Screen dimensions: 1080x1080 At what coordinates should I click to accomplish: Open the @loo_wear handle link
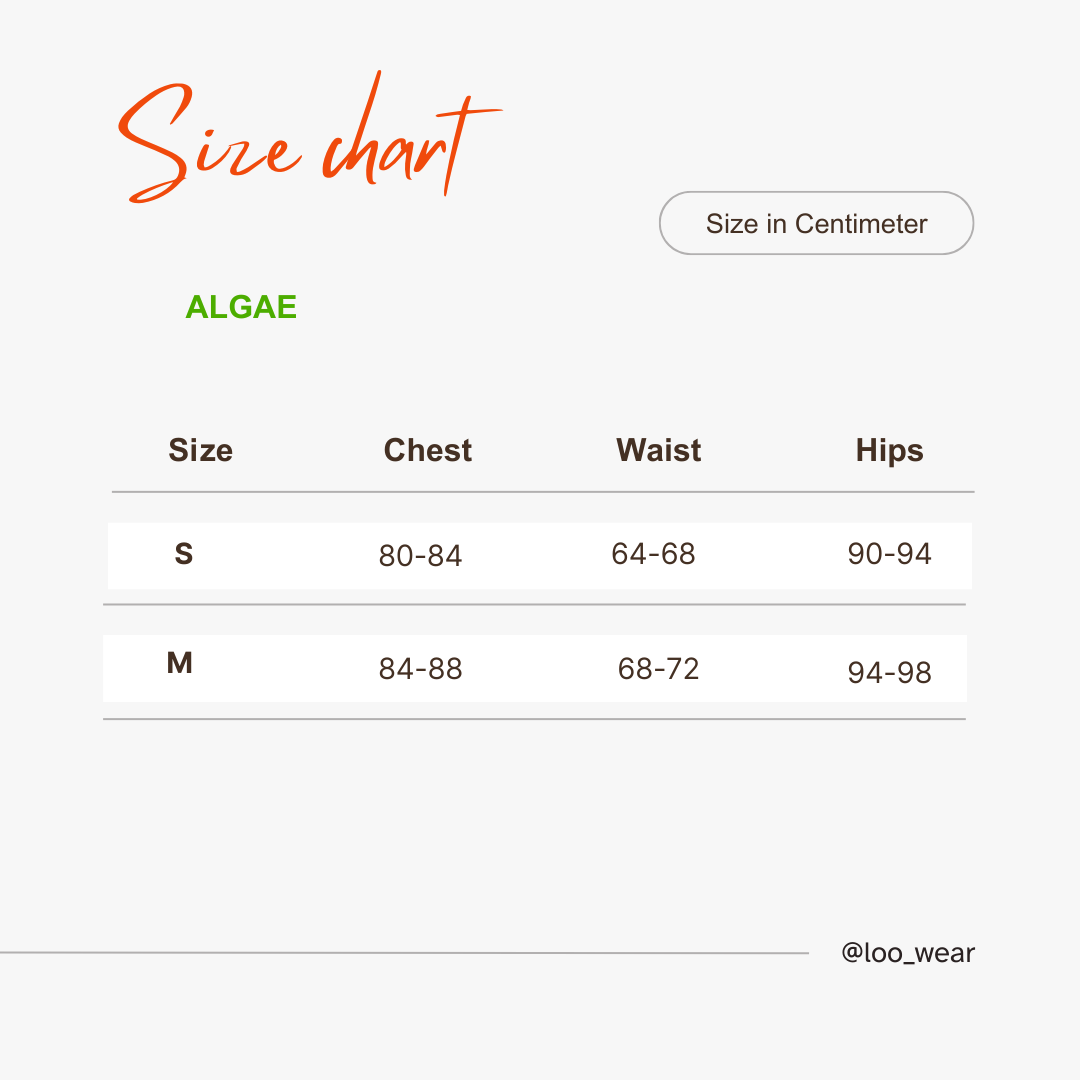pyautogui.click(x=908, y=953)
